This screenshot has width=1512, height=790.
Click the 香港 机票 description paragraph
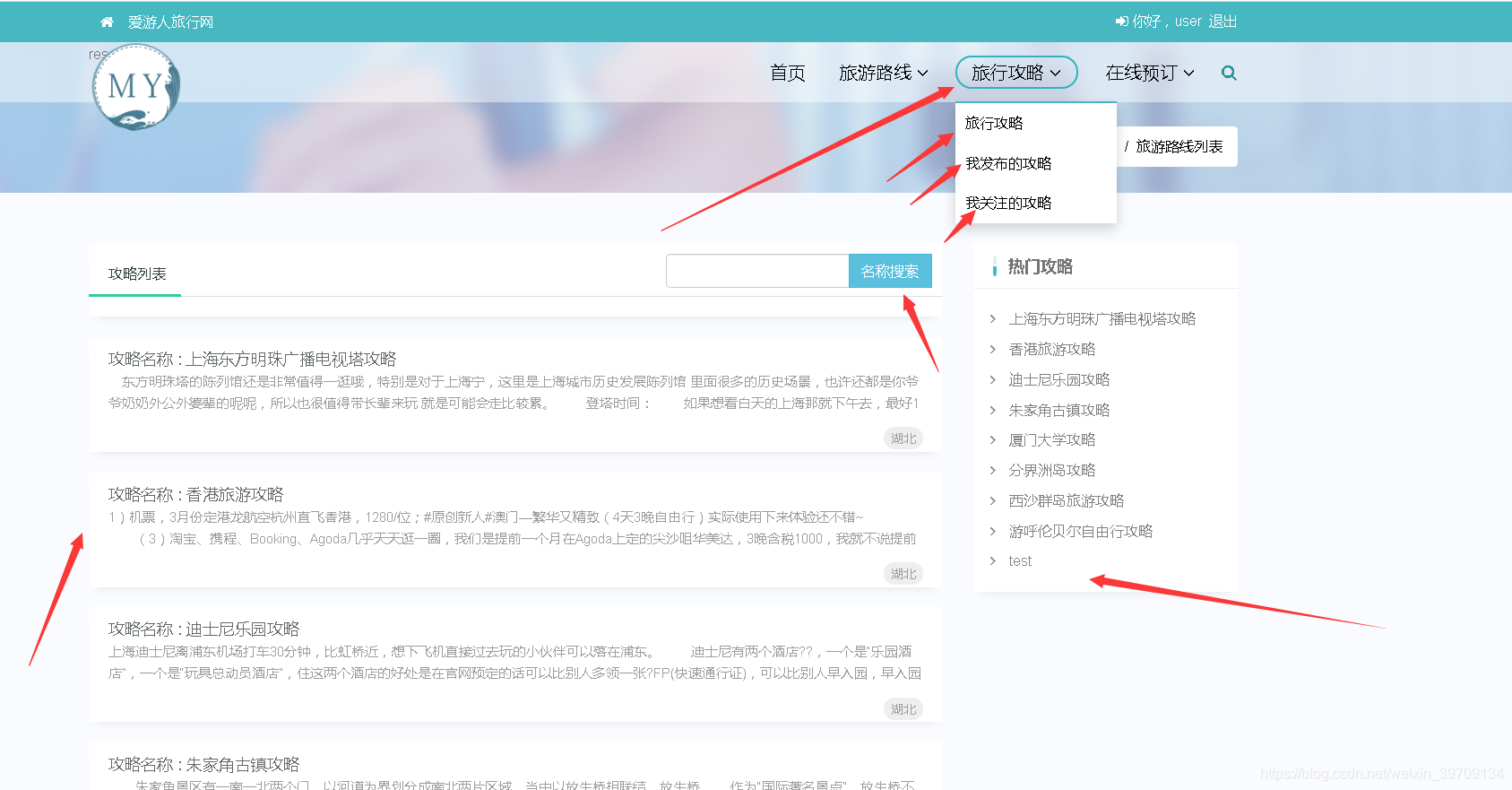[513, 528]
